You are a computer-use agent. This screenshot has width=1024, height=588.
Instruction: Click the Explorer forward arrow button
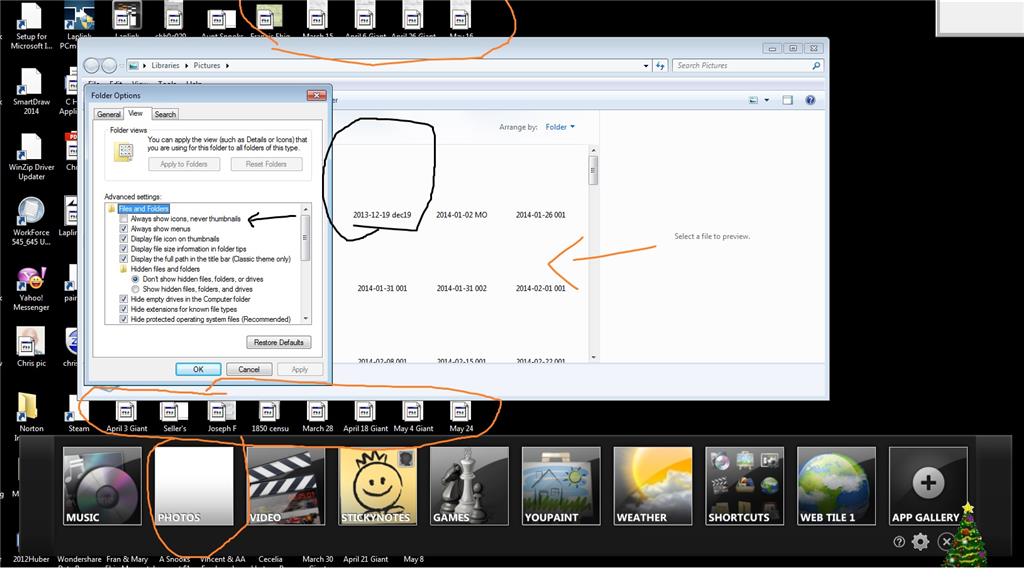tap(109, 65)
